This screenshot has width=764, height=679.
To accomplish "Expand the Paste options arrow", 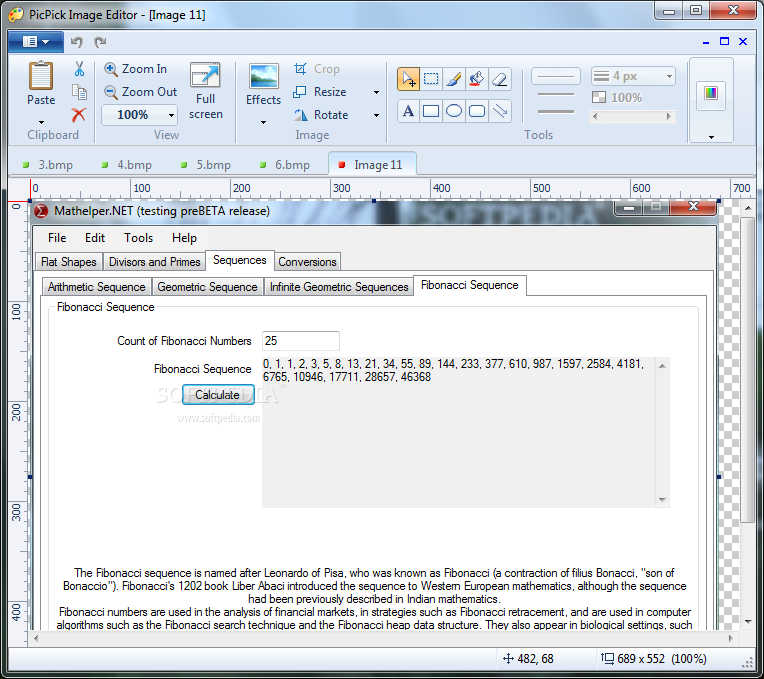I will pyautogui.click(x=41, y=122).
